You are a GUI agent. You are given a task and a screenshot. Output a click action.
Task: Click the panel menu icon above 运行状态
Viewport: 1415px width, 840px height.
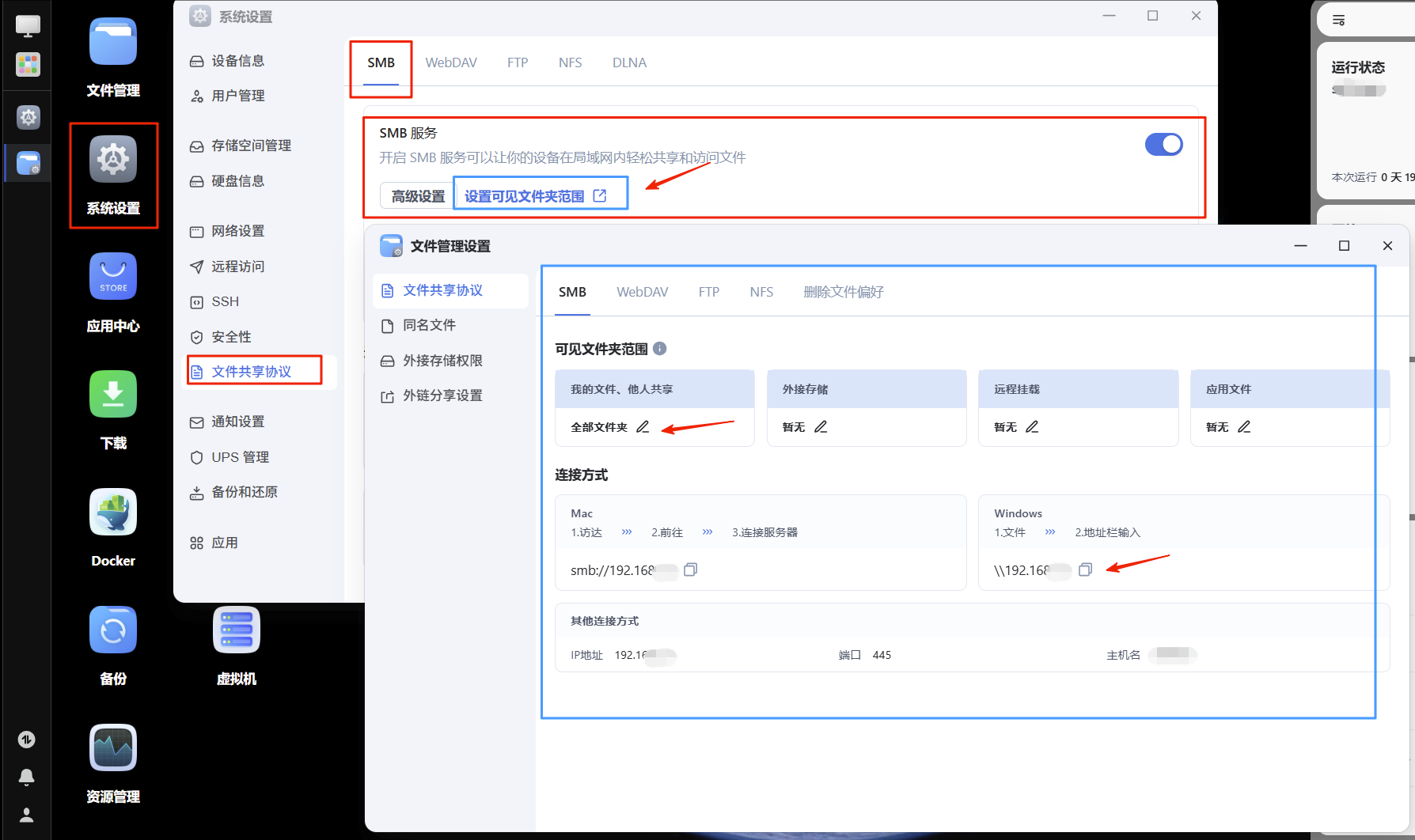(x=1338, y=21)
